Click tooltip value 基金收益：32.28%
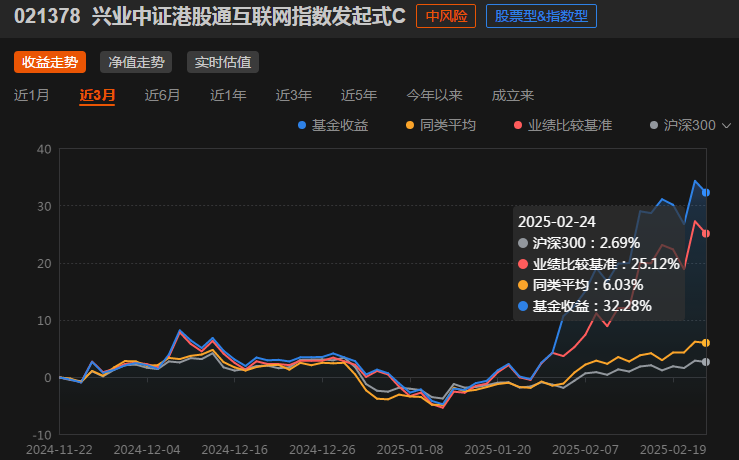This screenshot has width=739, height=460. pyautogui.click(x=584, y=306)
